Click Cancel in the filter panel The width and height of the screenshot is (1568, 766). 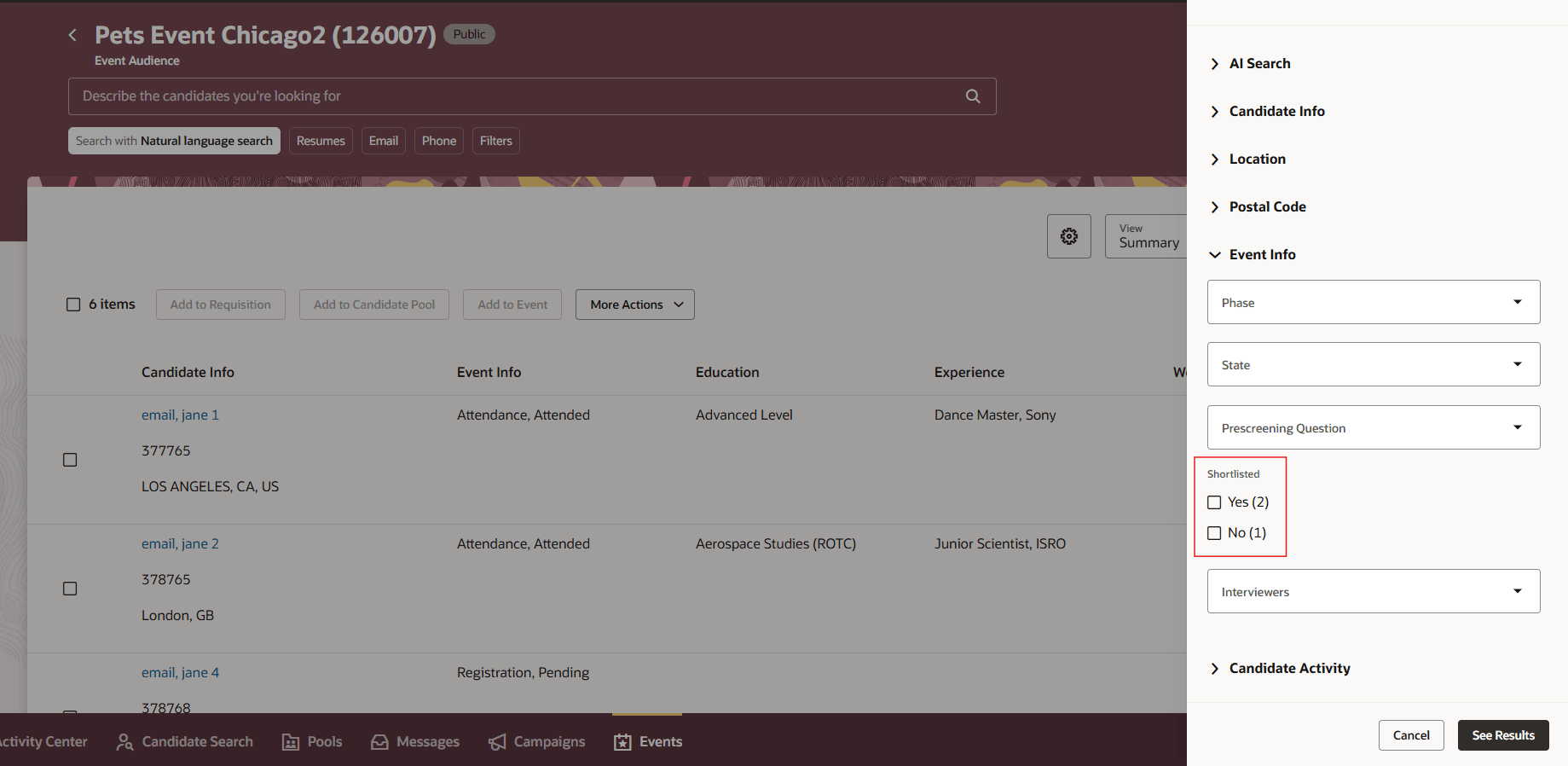tap(1411, 735)
